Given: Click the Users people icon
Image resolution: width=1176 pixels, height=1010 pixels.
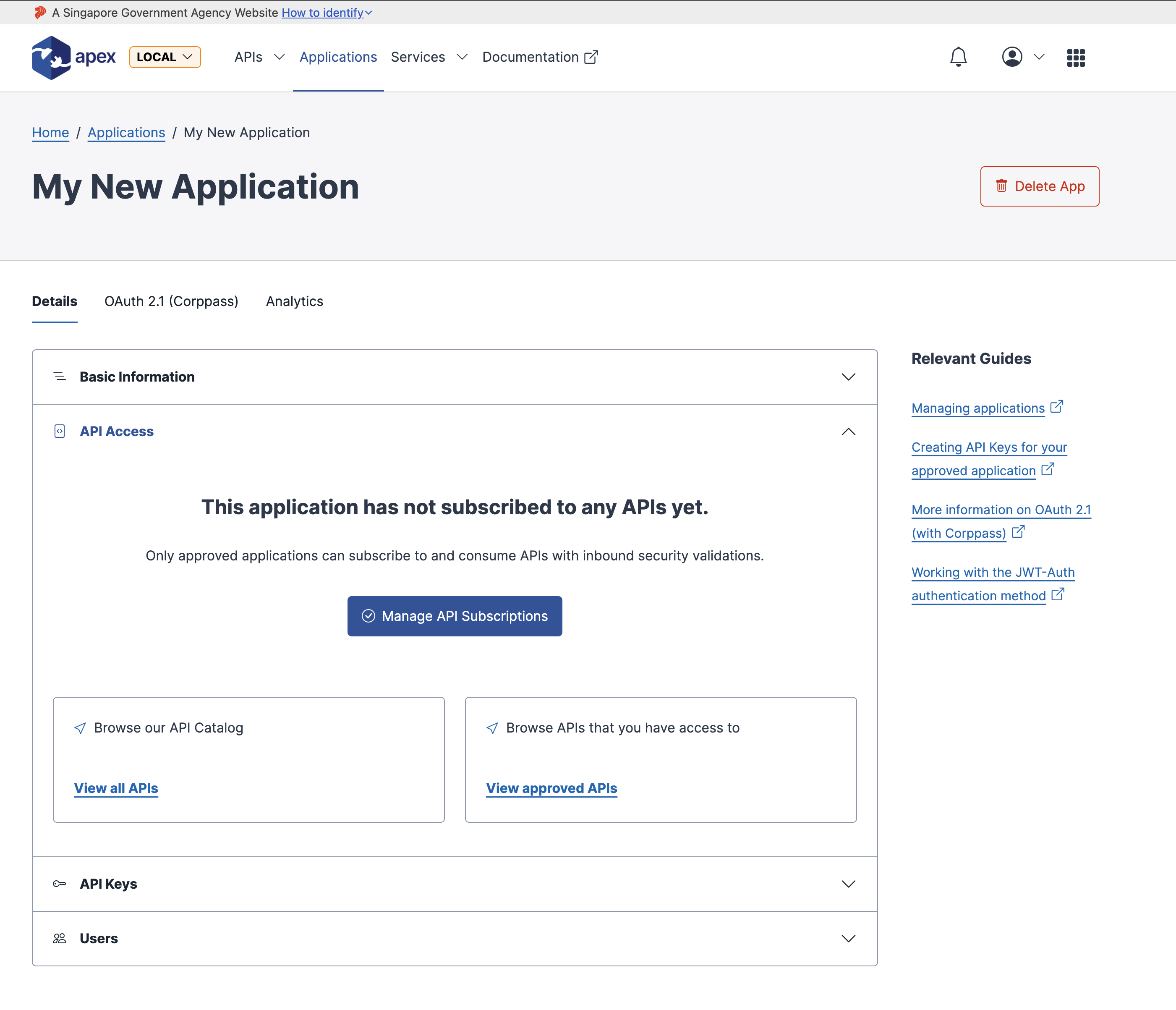Looking at the screenshot, I should (60, 938).
